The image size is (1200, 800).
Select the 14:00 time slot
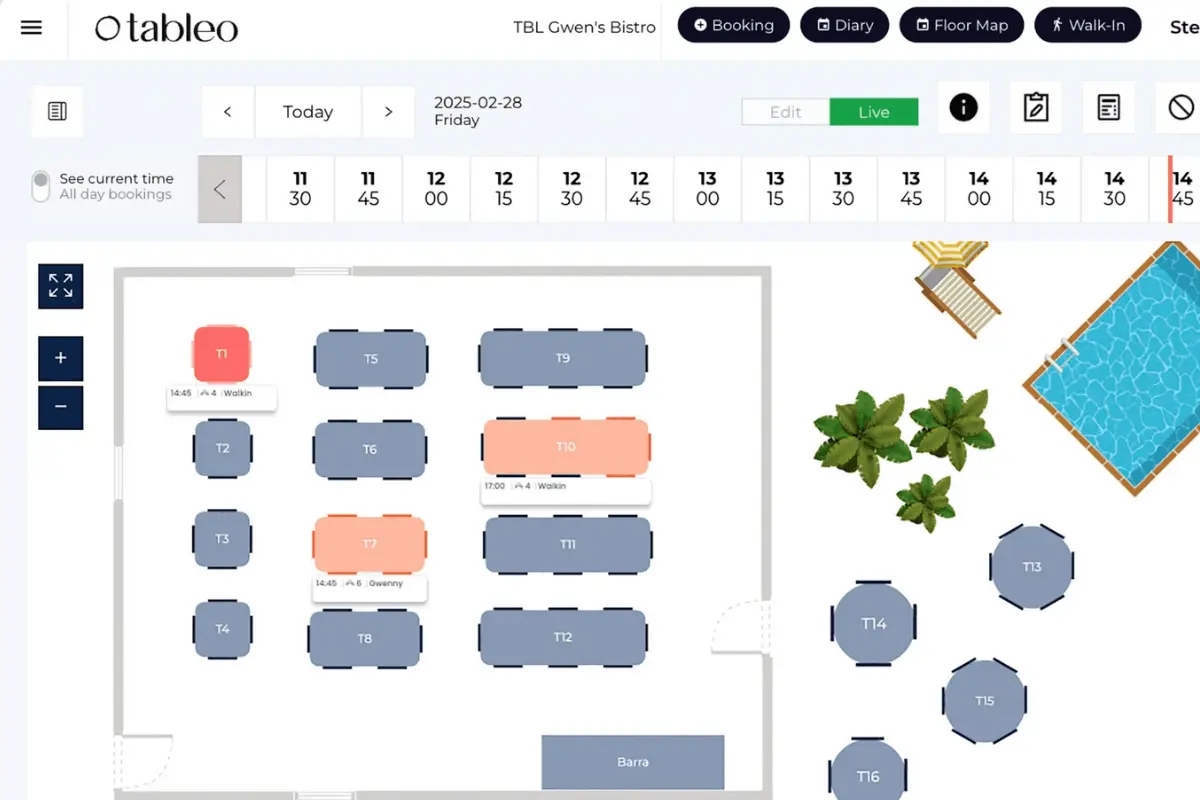click(x=979, y=189)
